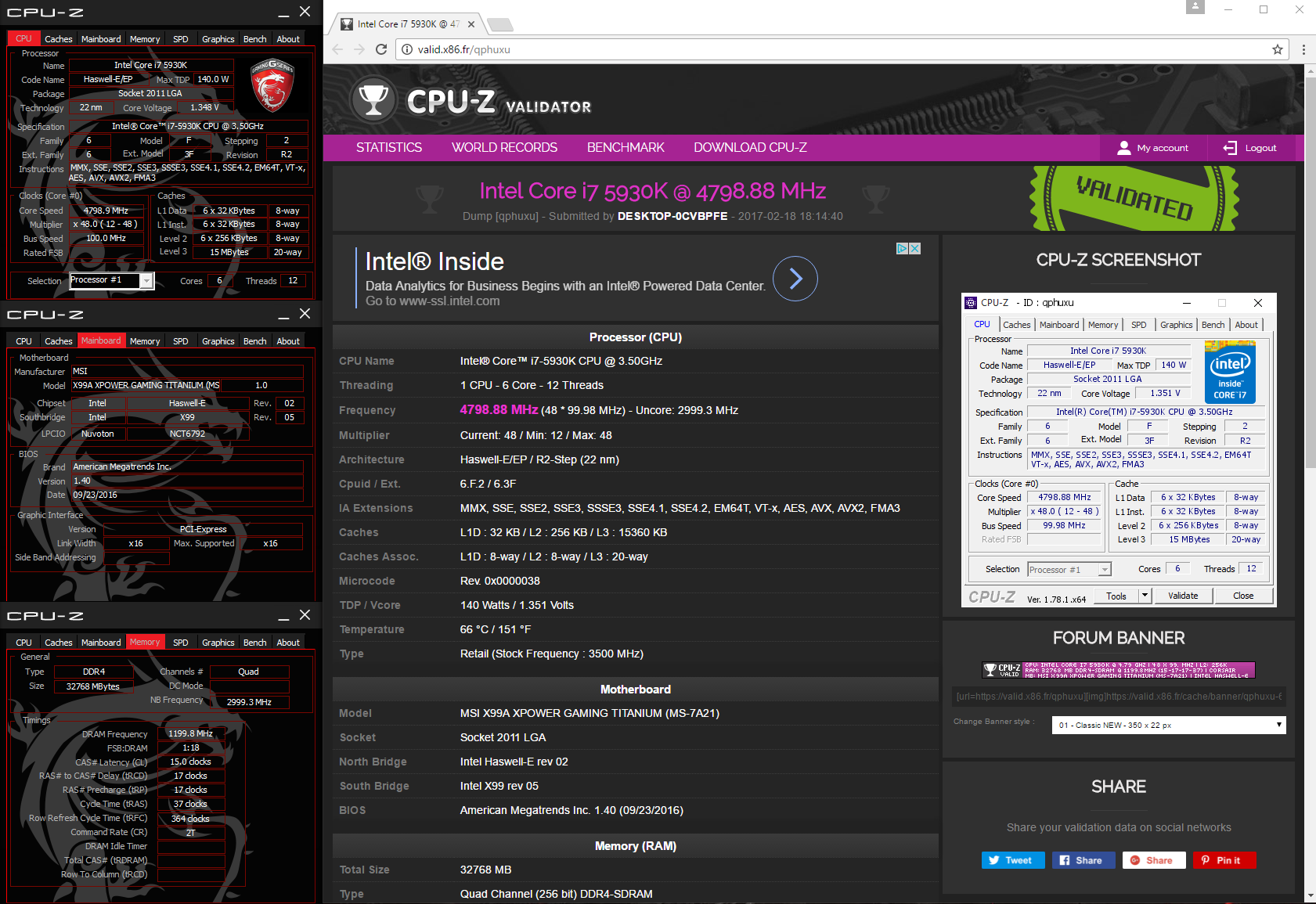Click the Total Size 32768 MB value
This screenshot has width=1316, height=904.
(485, 870)
